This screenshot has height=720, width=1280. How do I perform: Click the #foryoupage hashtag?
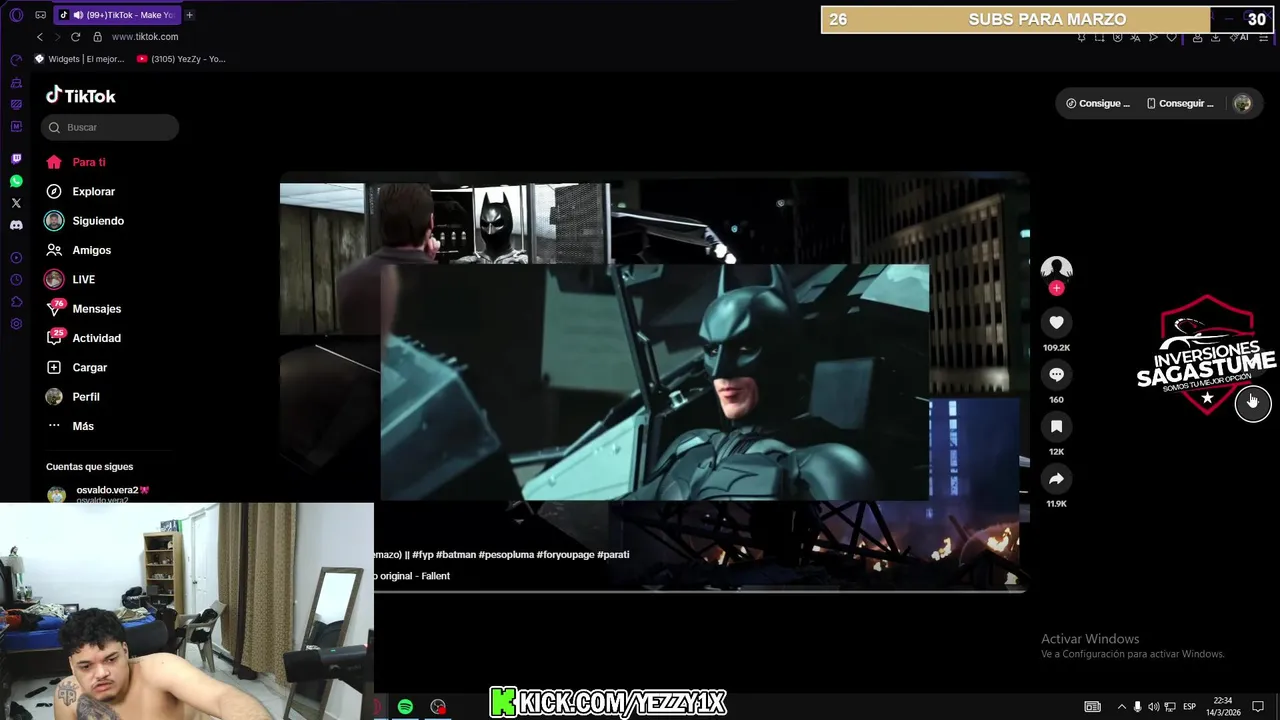point(565,554)
